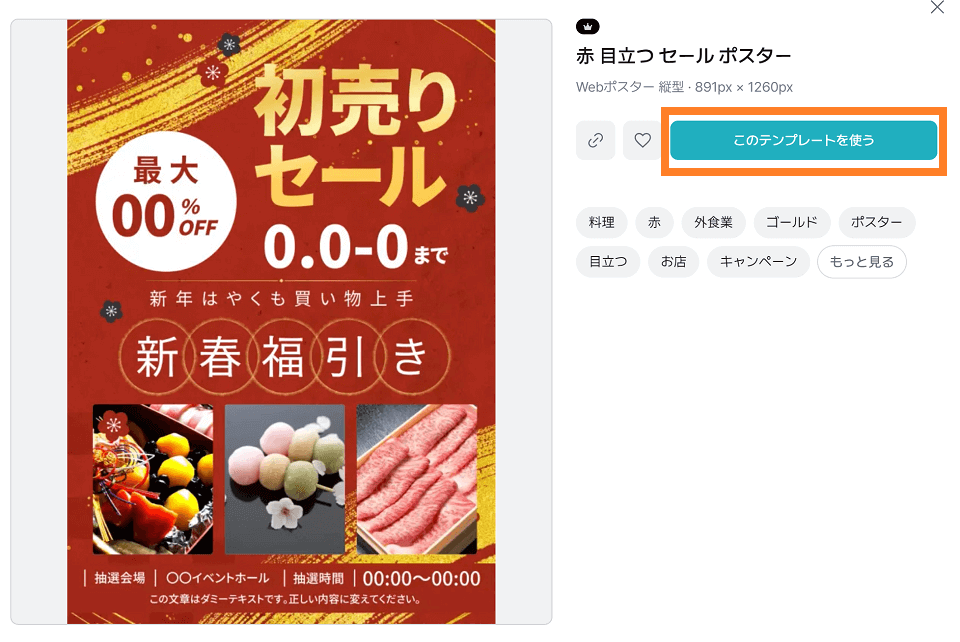Screen dimensions: 960x642
Task: Expand tags with もっと見る
Action: point(862,262)
